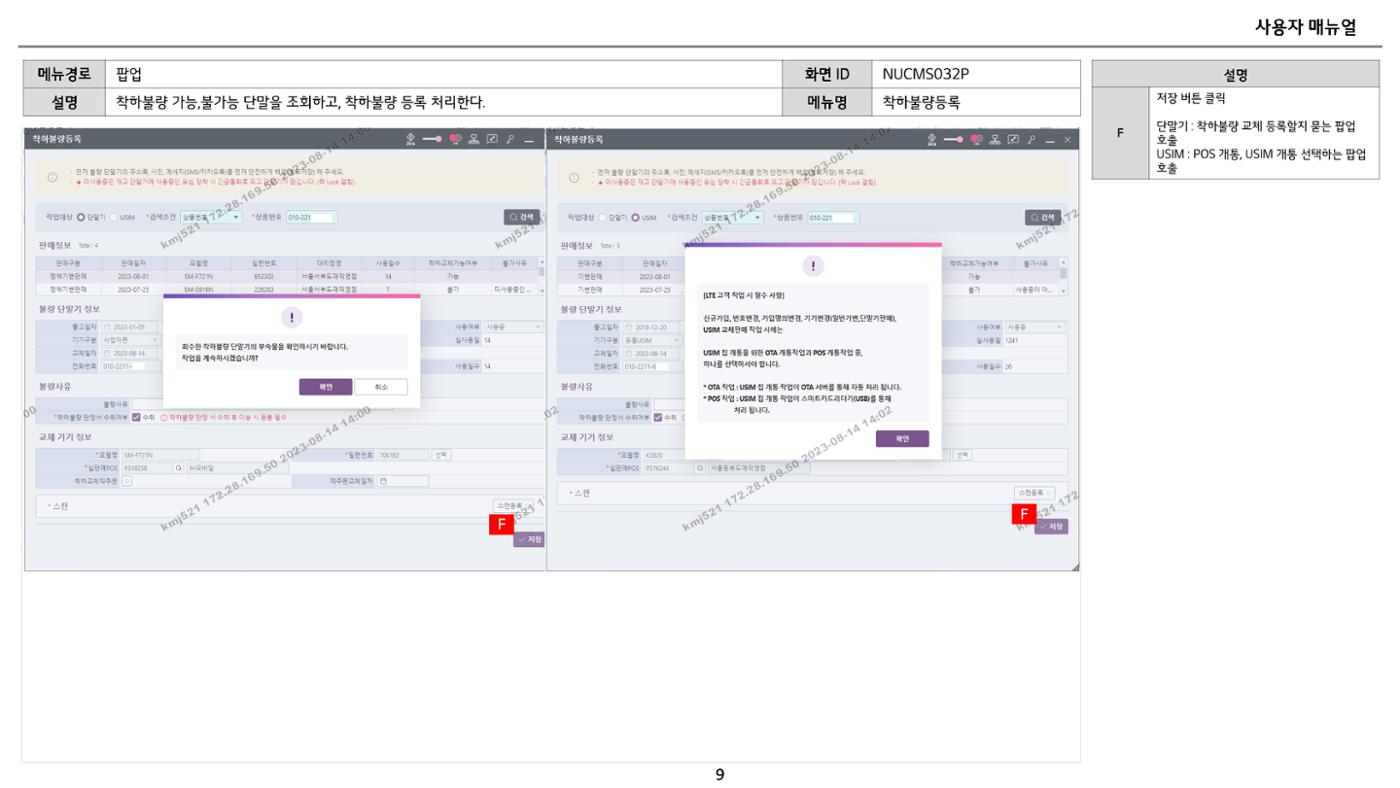Click 검색 button in left window
This screenshot has width=1400, height=788.
click(x=524, y=216)
